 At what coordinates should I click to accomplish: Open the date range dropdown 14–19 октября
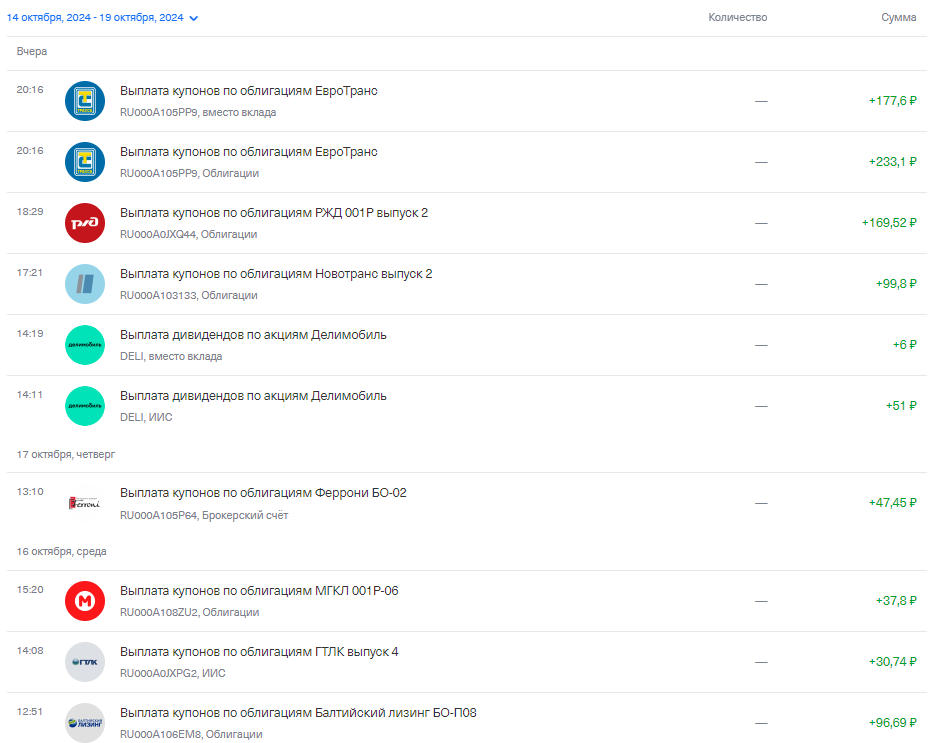102,18
